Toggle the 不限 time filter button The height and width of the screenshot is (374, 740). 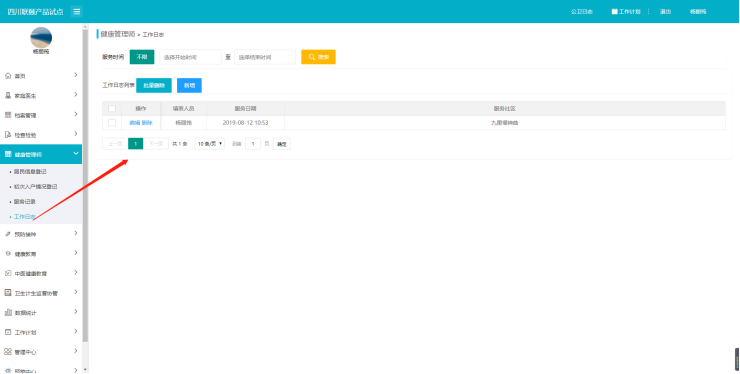(x=142, y=57)
